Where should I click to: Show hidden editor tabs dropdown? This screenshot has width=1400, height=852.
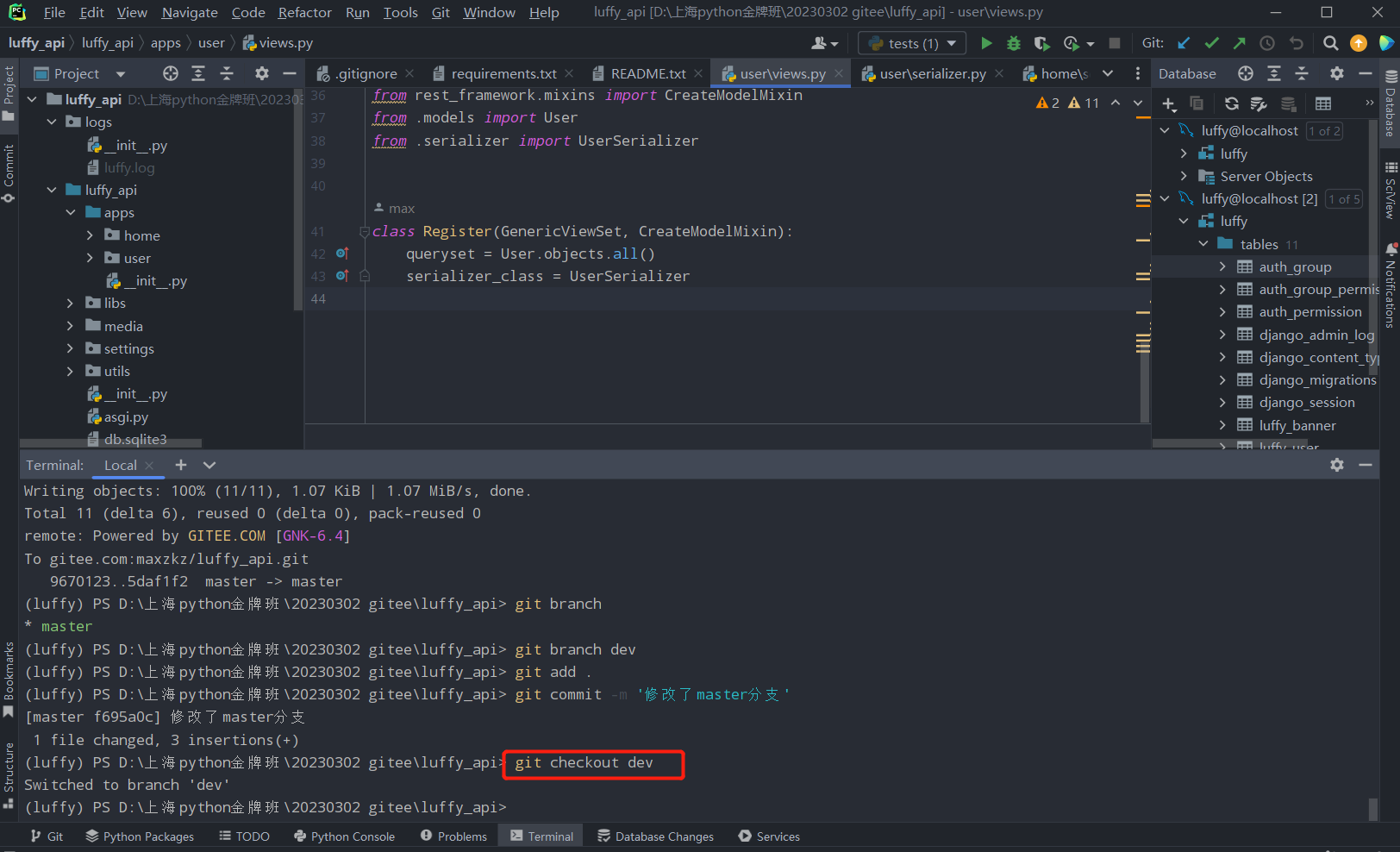click(1109, 73)
